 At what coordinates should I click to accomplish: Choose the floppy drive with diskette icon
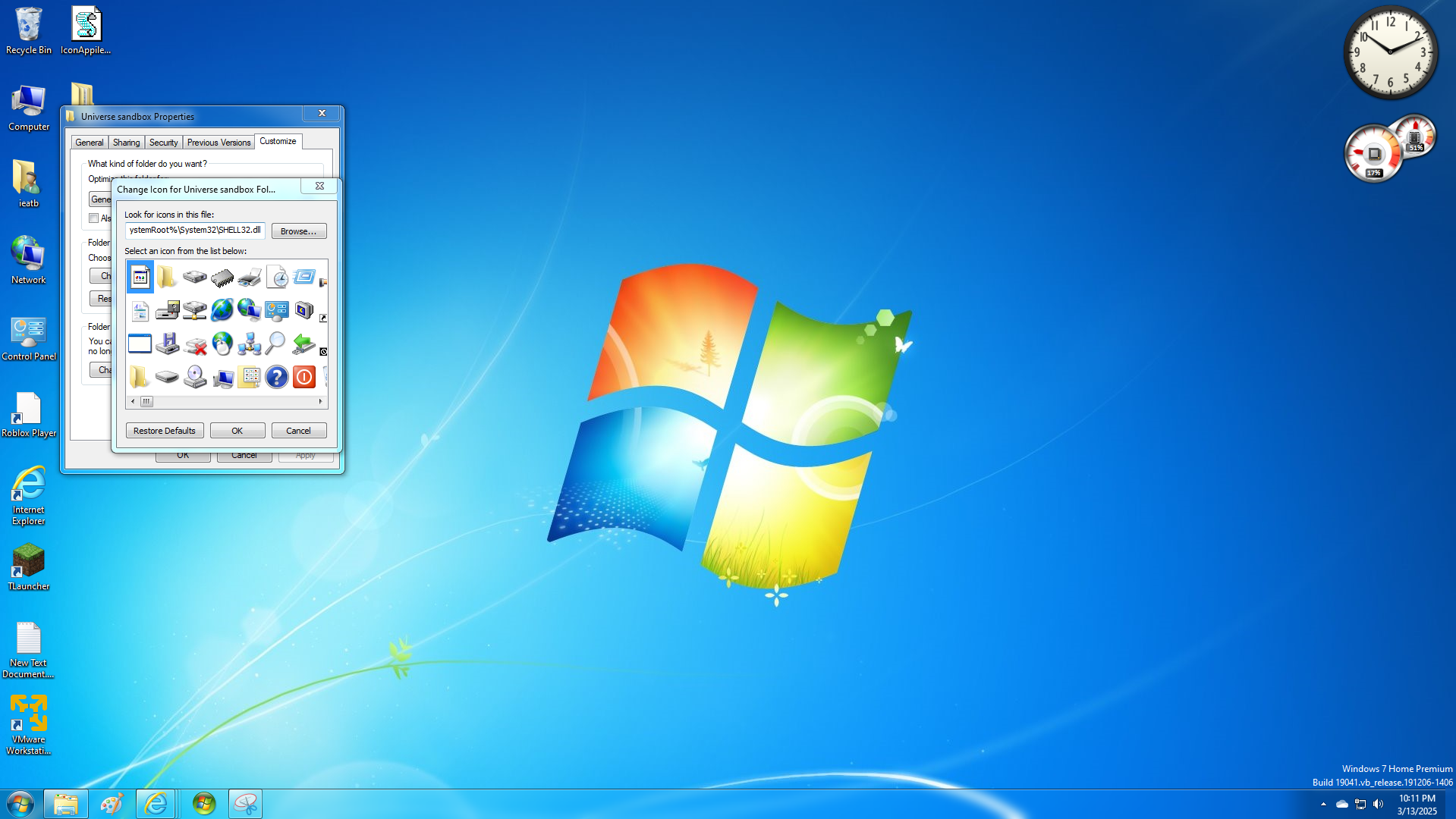[168, 310]
